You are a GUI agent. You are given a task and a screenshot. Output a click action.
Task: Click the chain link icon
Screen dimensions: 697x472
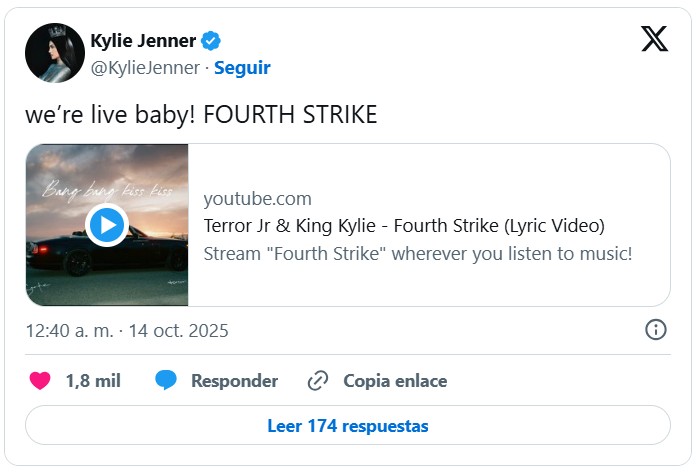coord(319,381)
